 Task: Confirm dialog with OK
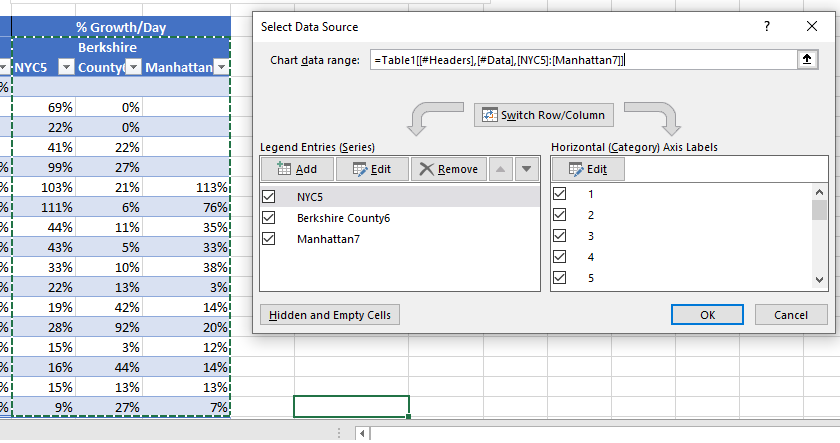coord(707,315)
